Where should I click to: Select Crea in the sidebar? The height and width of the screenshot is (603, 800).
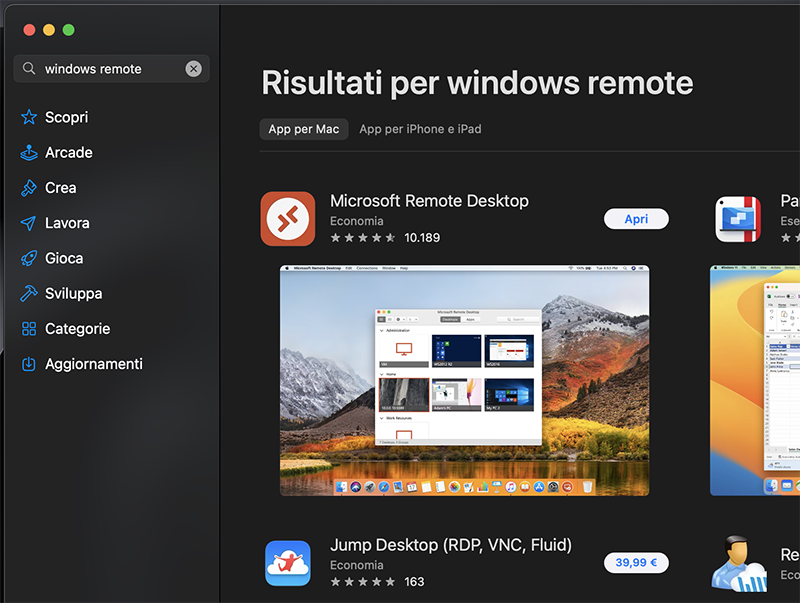61,188
